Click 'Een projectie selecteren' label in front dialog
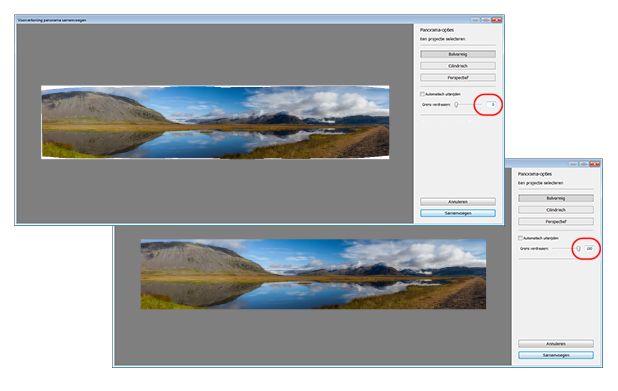Image resolution: width=618 pixels, height=391 pixels. tap(442, 39)
